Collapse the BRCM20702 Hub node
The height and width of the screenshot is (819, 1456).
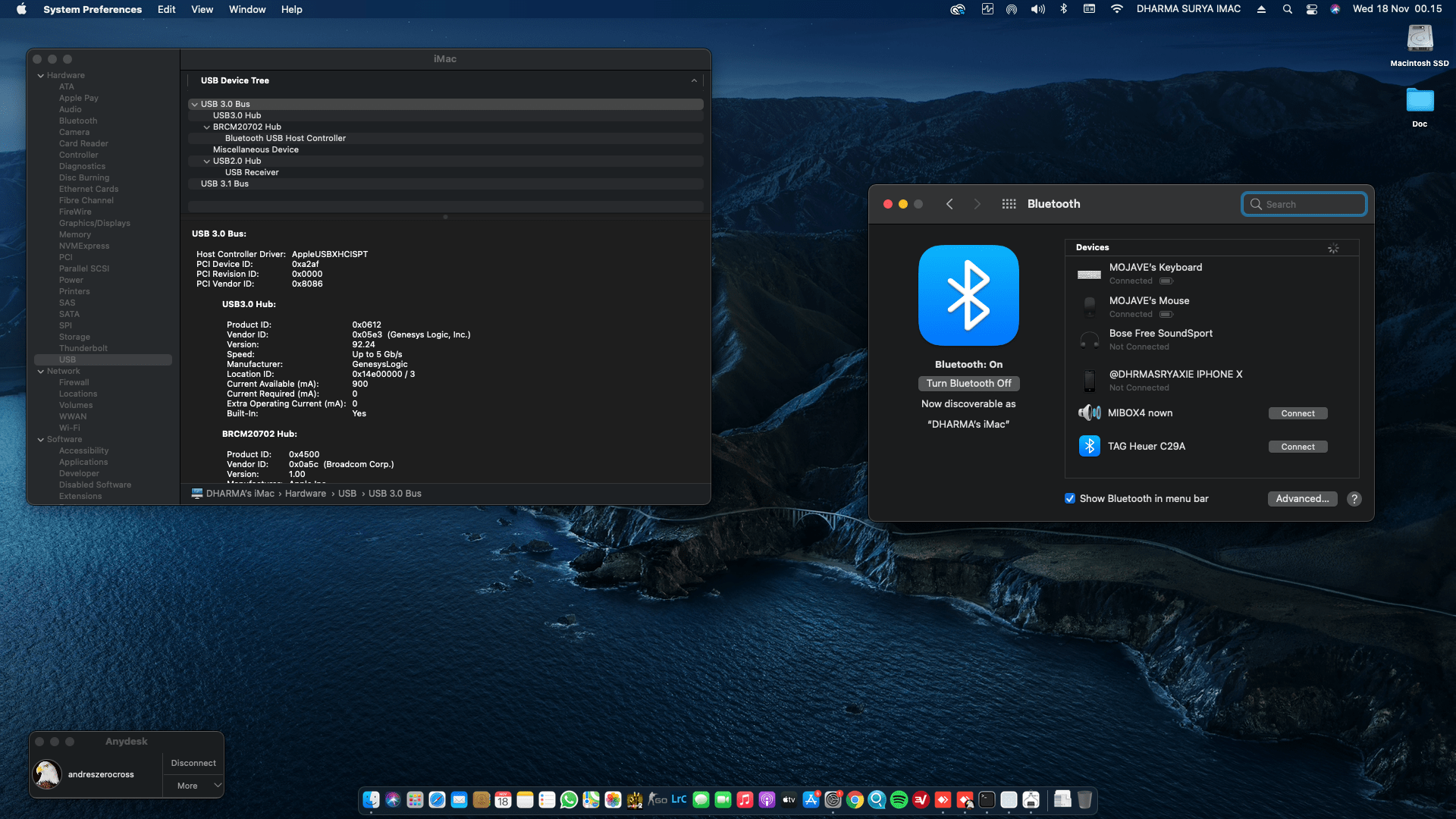point(207,127)
